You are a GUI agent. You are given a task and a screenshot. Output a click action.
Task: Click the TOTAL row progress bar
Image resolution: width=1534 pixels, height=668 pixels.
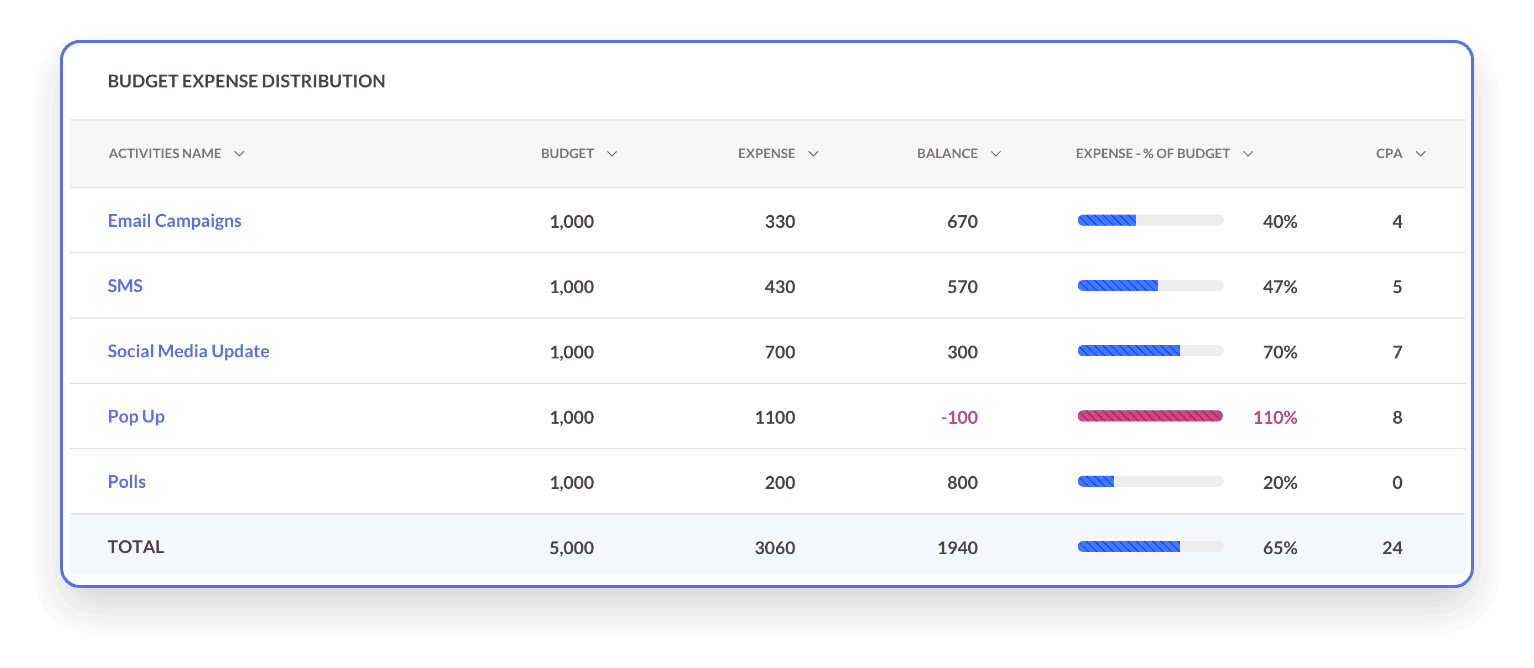pyautogui.click(x=1150, y=547)
